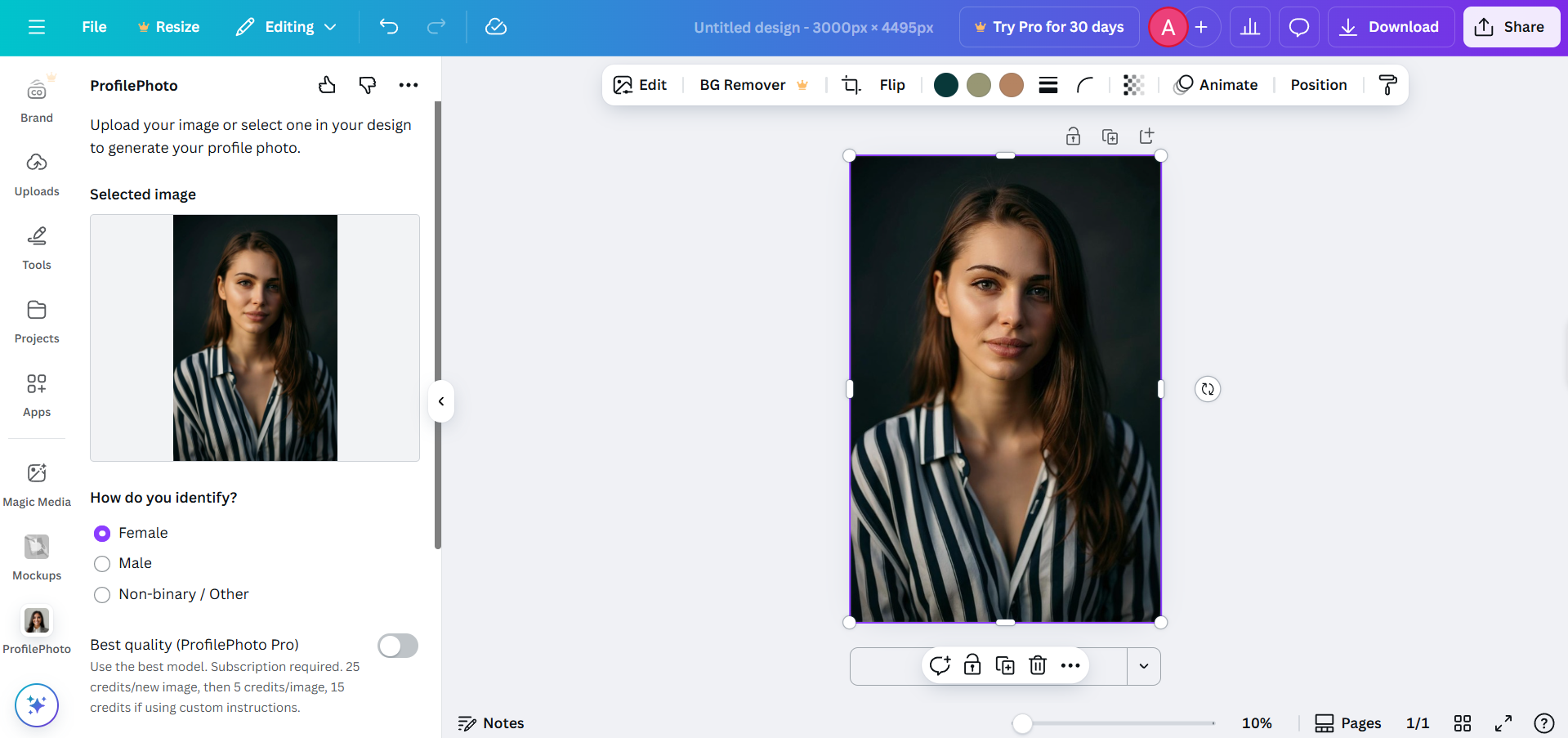Click the dark green color swatch
Viewport: 1568px width, 738px height.
[x=945, y=84]
